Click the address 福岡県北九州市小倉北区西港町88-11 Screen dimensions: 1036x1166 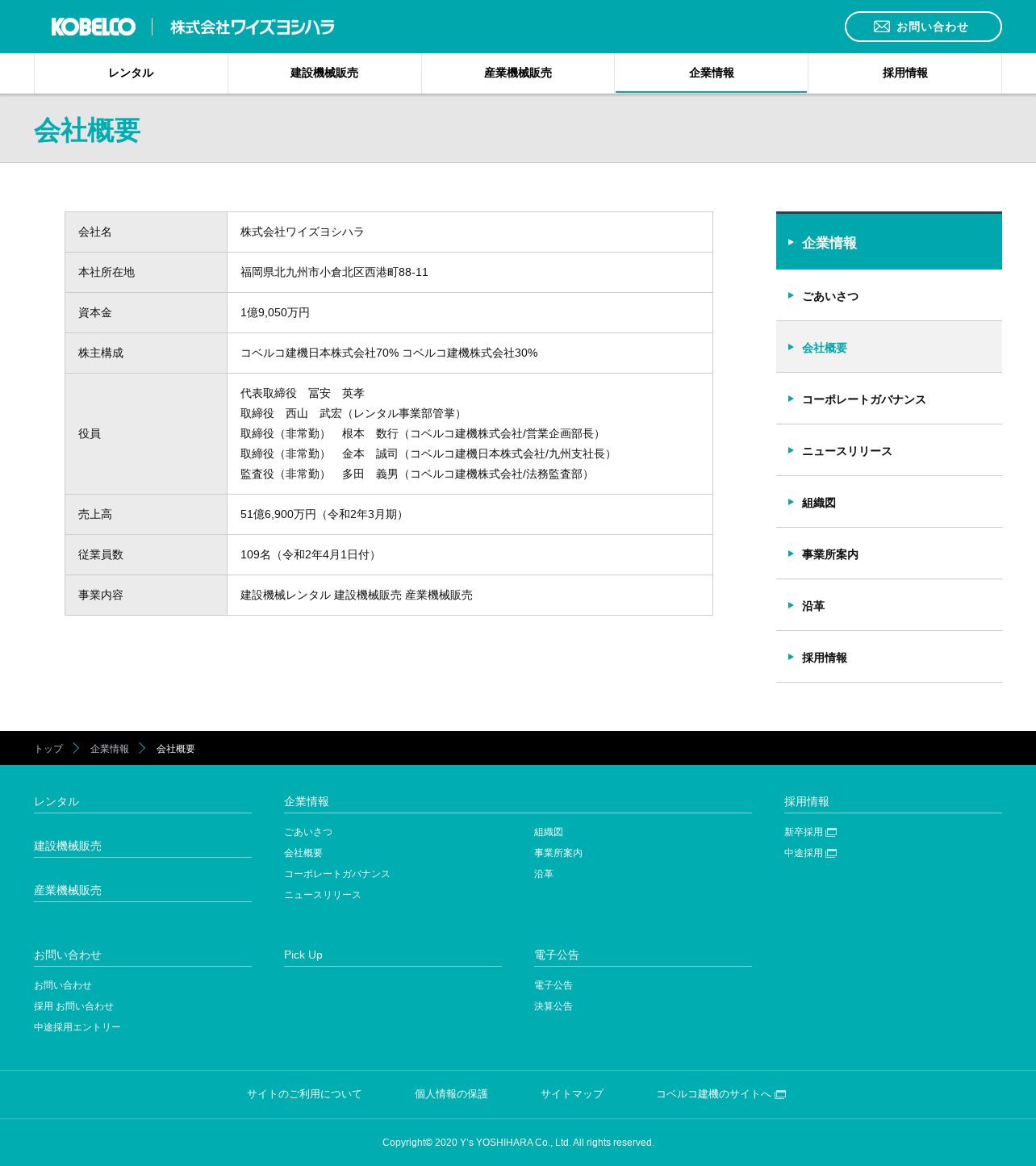point(334,273)
